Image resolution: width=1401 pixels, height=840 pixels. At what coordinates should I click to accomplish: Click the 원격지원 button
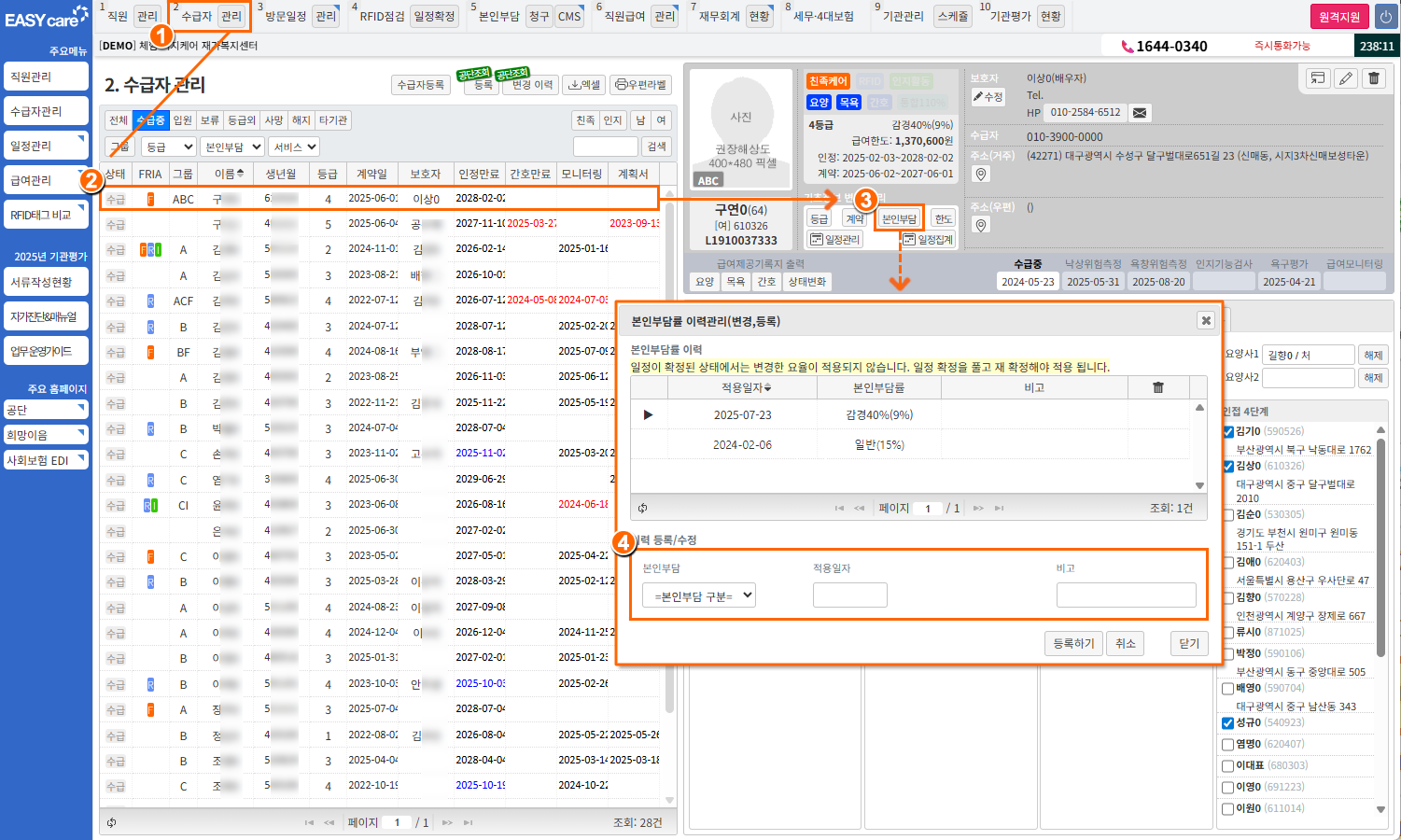click(1339, 17)
